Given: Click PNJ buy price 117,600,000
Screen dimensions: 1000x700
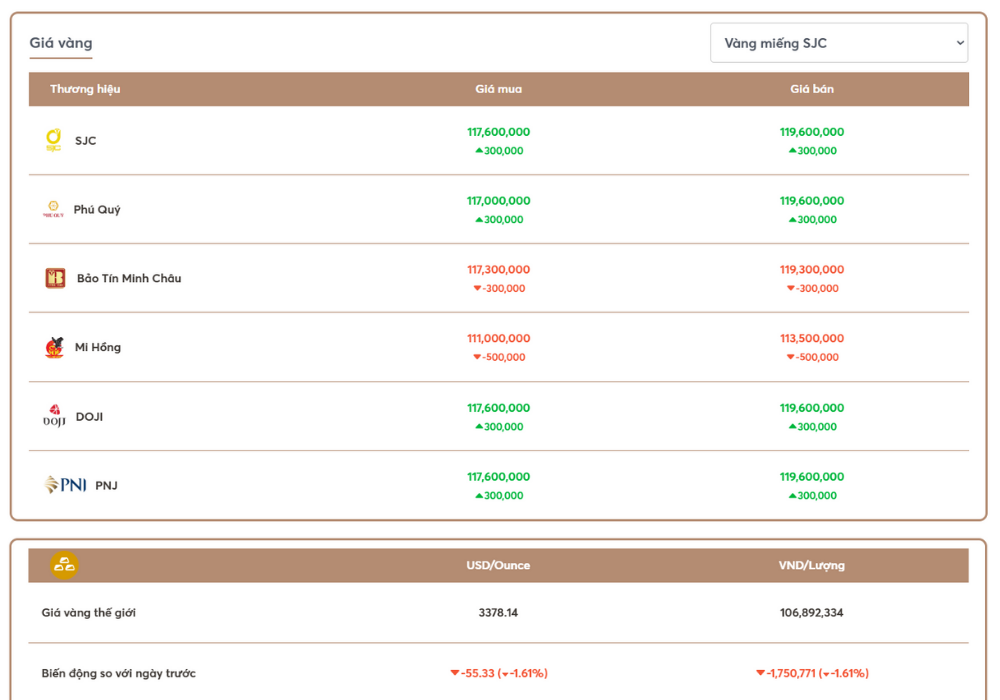Looking at the screenshot, I should point(498,477).
